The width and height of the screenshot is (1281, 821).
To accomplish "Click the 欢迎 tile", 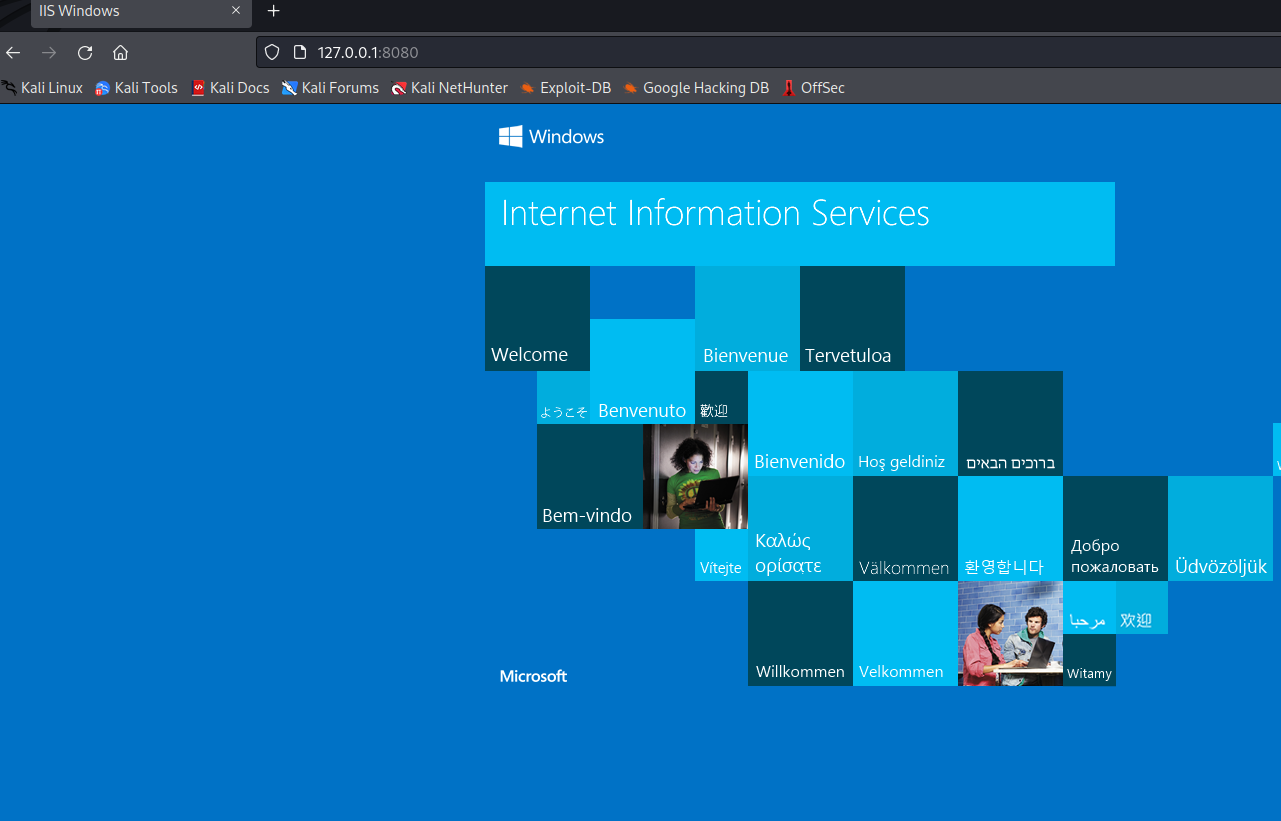I will coord(1142,608).
